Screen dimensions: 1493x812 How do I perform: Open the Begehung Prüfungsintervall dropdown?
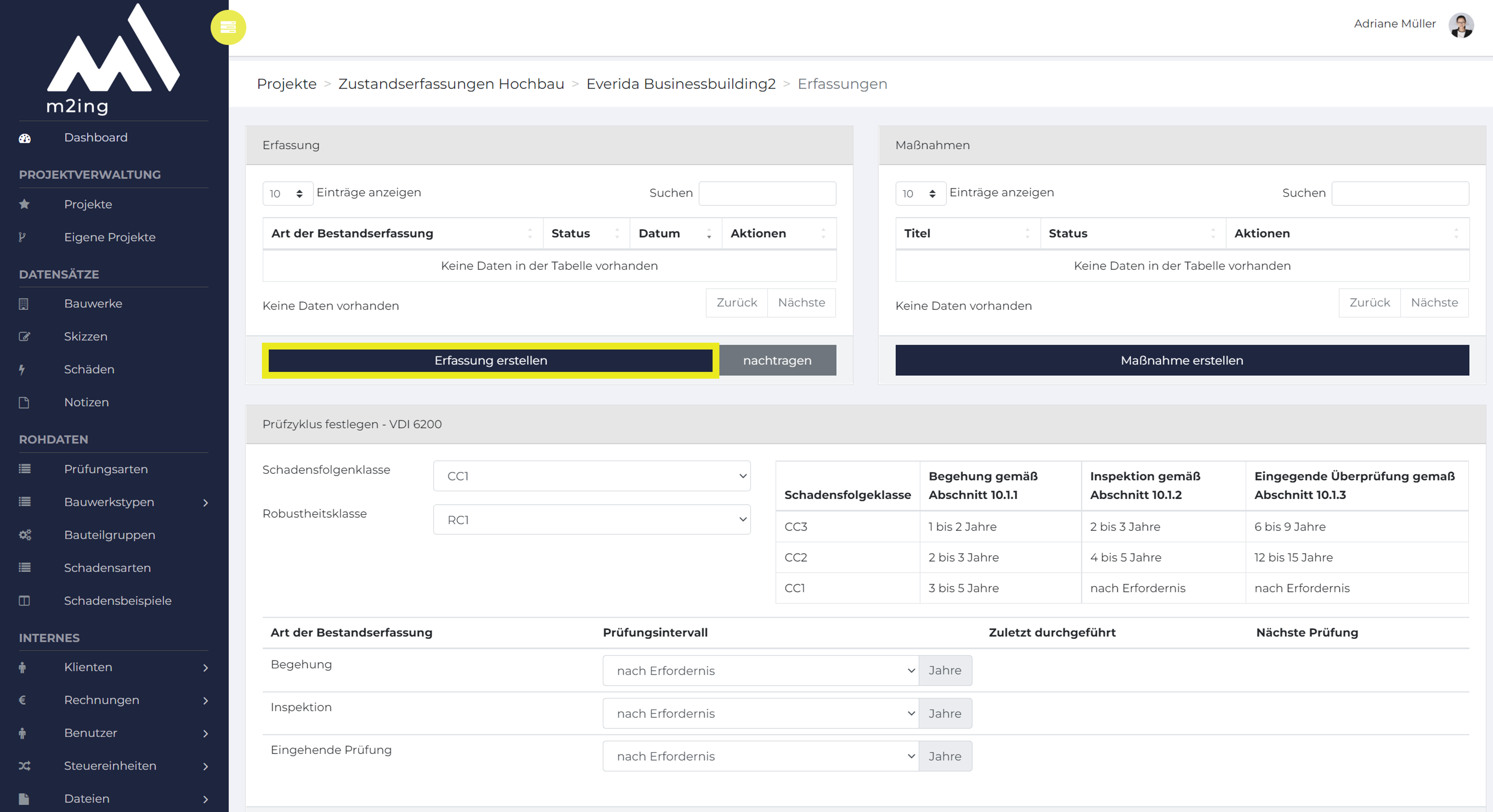pos(760,671)
